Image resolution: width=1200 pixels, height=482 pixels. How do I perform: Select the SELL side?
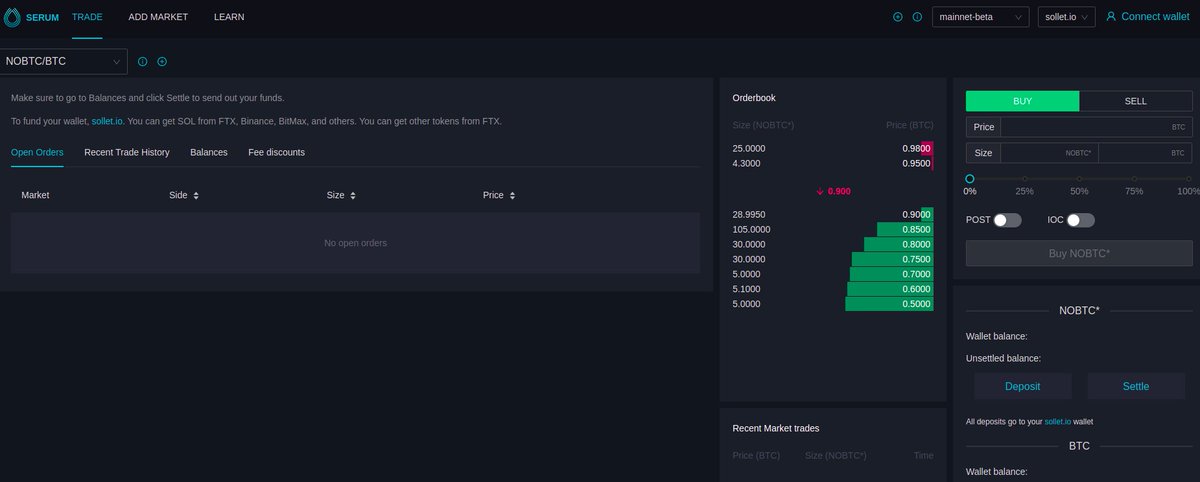pyautogui.click(x=1136, y=101)
